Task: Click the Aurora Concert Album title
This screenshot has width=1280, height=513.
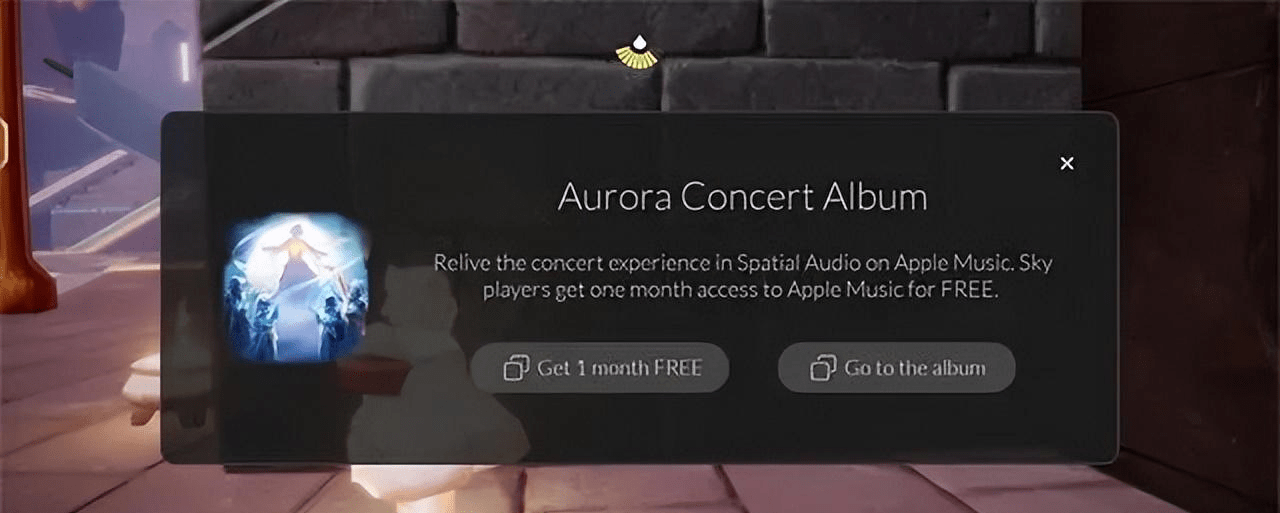Action: pyautogui.click(x=742, y=196)
